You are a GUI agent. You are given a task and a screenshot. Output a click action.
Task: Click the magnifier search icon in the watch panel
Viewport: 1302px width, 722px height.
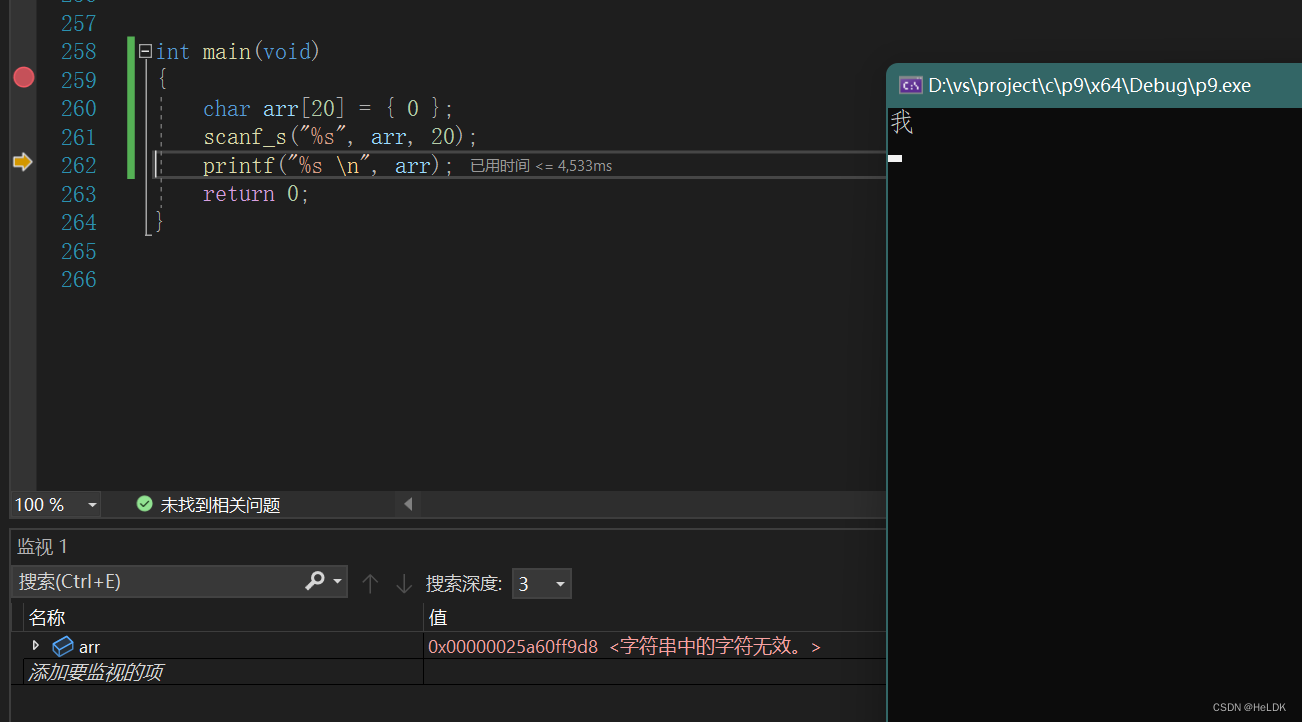[x=315, y=581]
